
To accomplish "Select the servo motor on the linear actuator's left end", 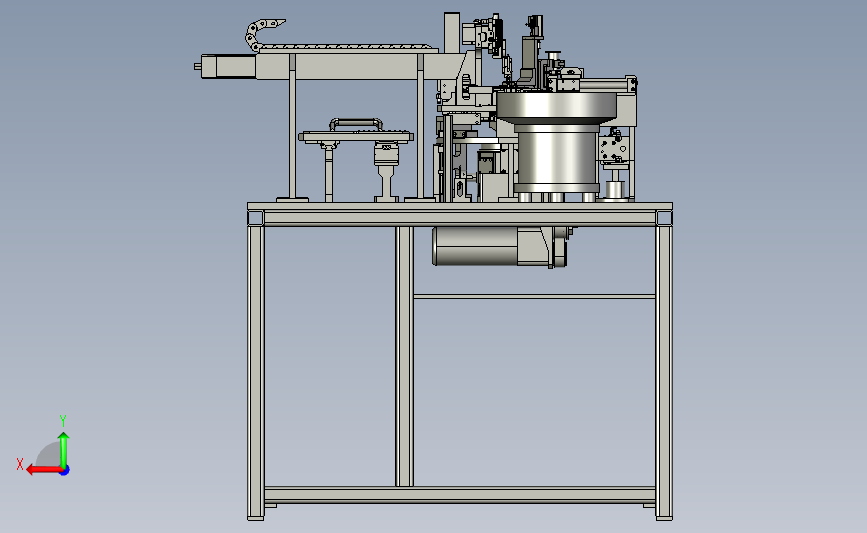I will (x=227, y=66).
